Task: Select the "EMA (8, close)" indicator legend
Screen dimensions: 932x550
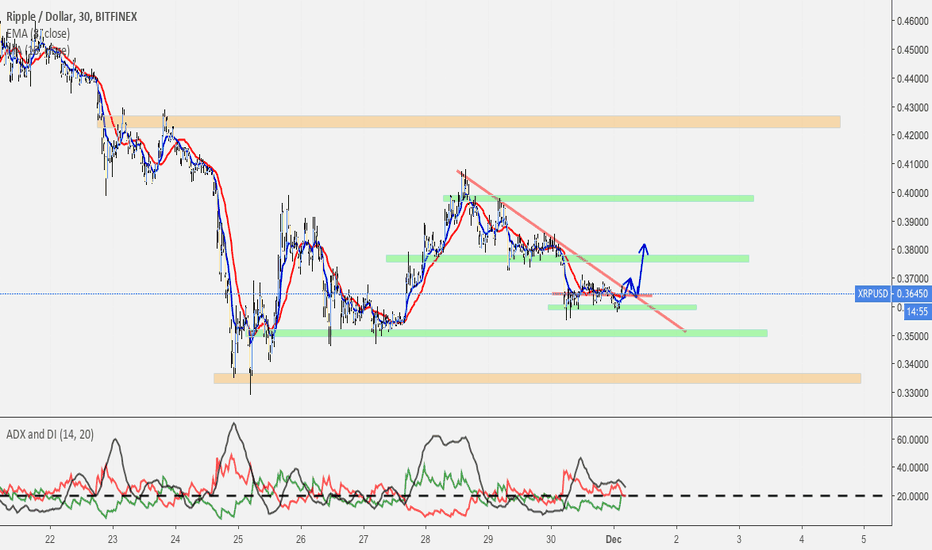Action: (37, 33)
